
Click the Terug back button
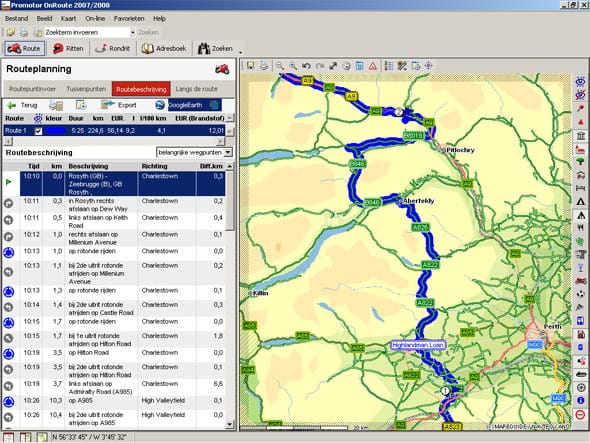pyautogui.click(x=23, y=105)
